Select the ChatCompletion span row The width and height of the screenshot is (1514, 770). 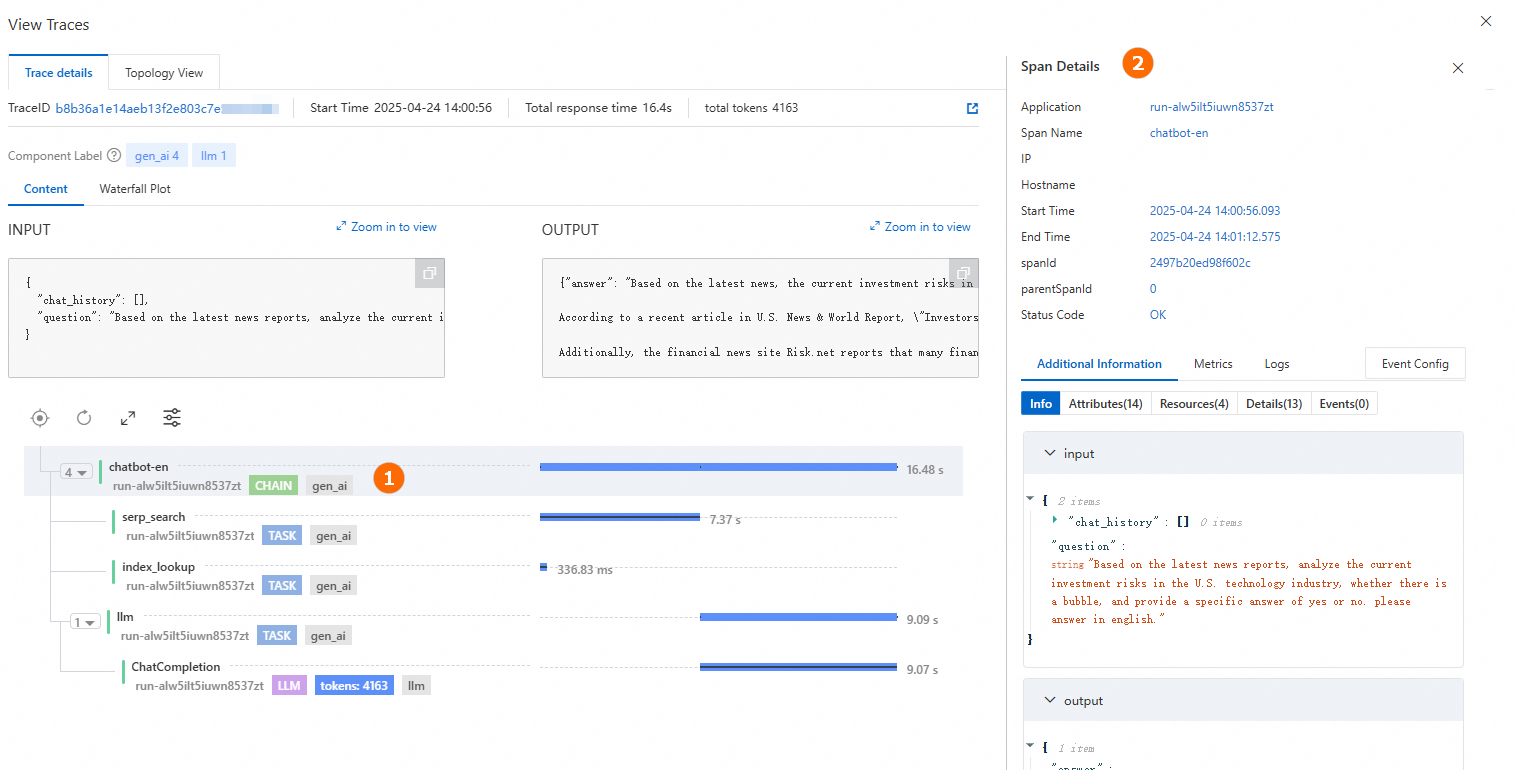[176, 667]
